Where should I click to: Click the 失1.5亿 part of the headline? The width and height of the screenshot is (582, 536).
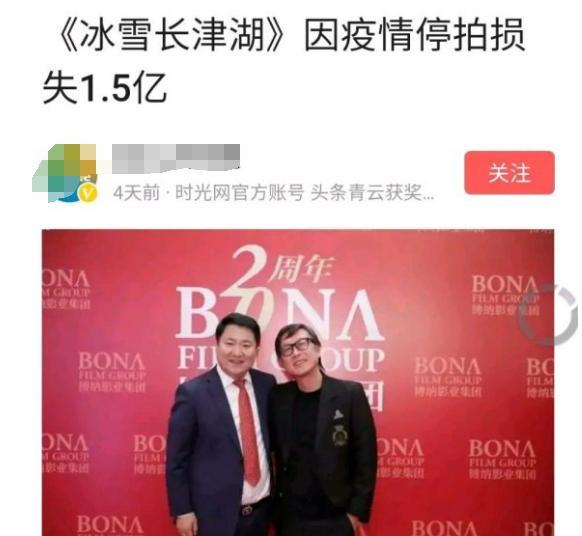click(x=104, y=88)
